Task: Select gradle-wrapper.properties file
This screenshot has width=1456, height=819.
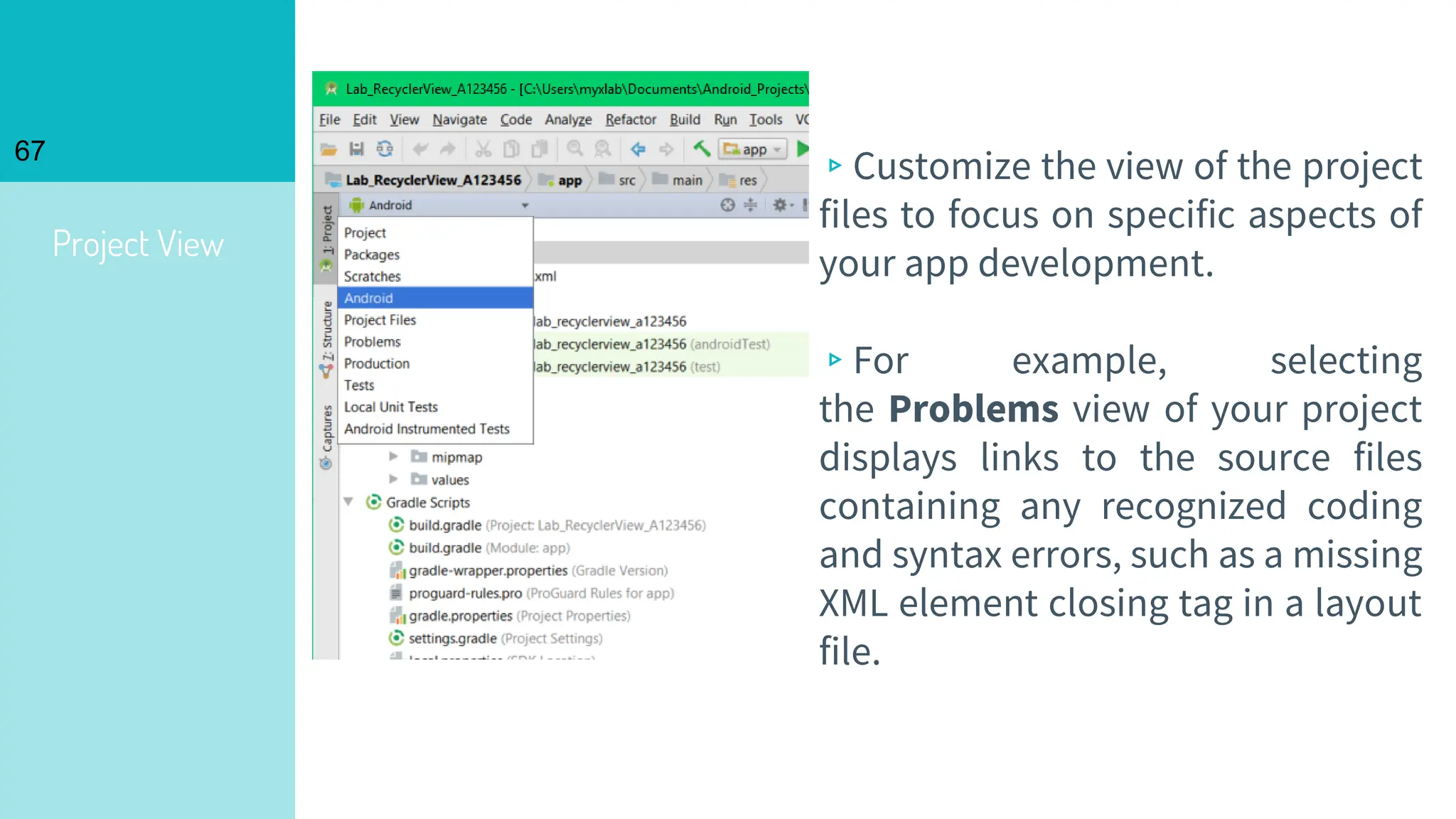Action: (529, 570)
